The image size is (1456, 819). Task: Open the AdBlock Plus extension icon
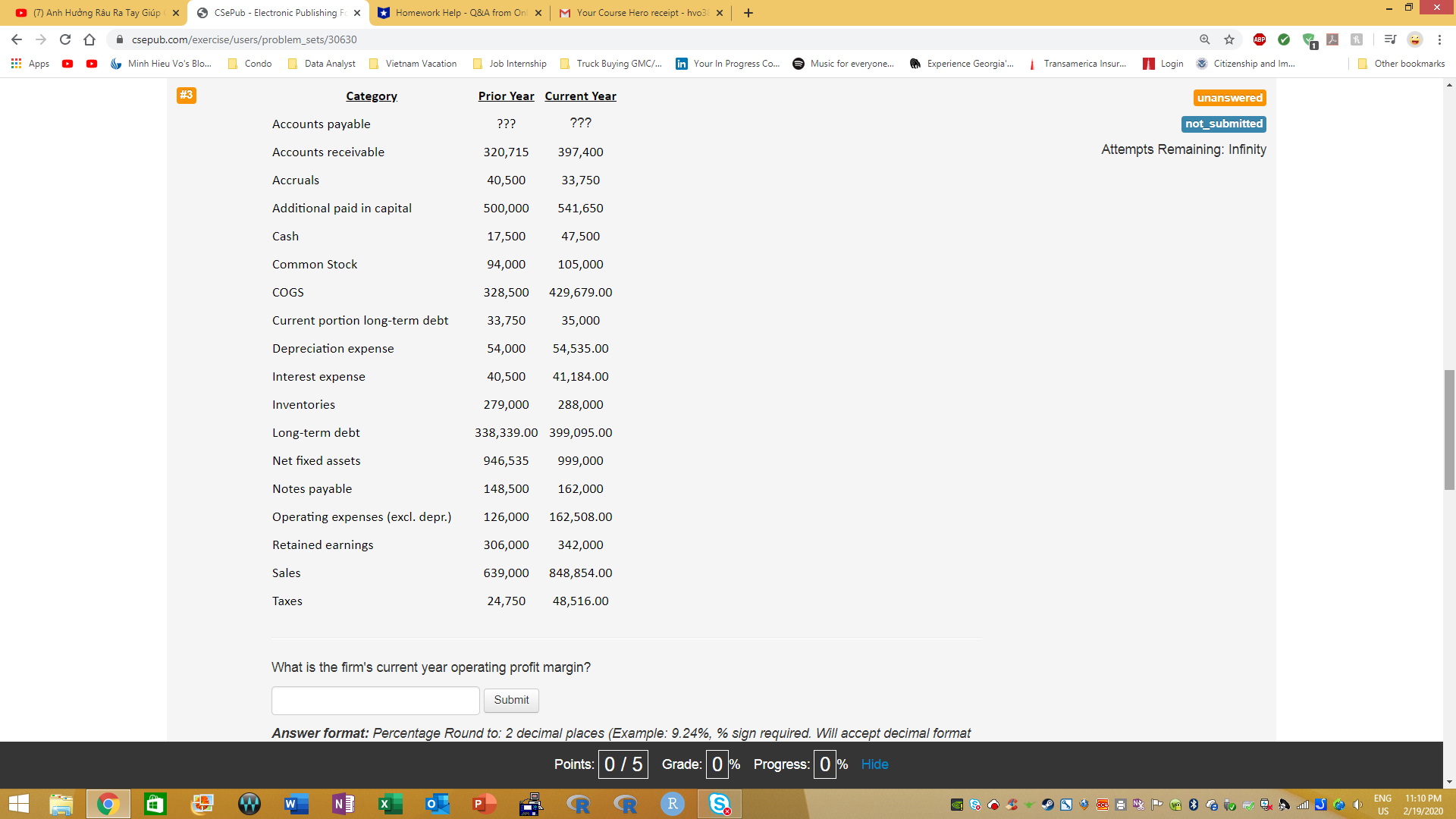1259,39
